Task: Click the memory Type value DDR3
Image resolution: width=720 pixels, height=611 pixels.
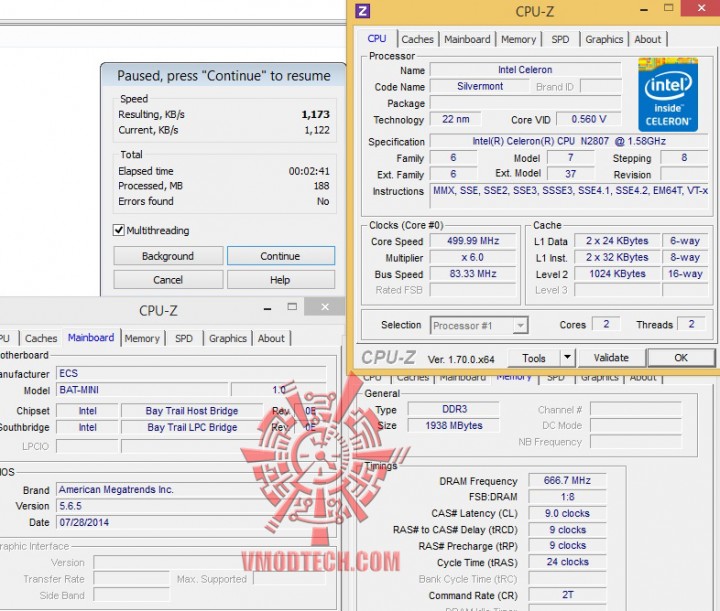Action: pyautogui.click(x=454, y=409)
